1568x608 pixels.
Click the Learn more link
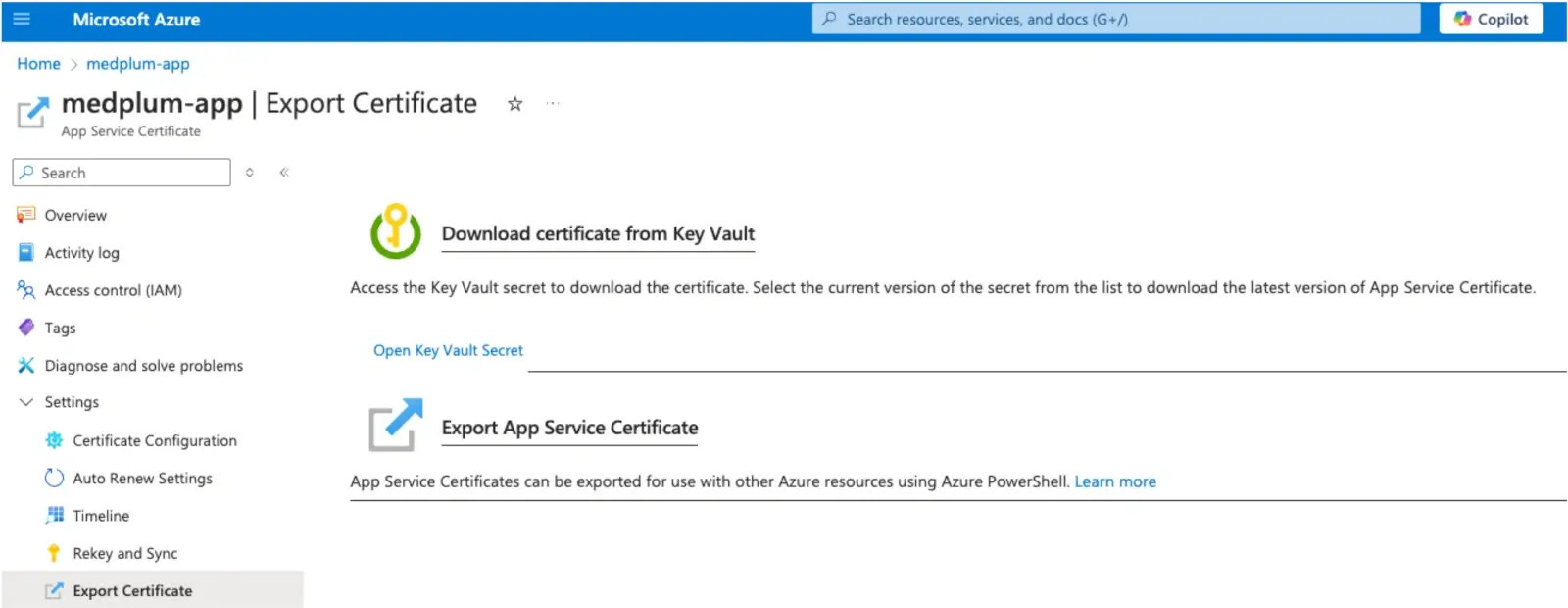tap(1115, 481)
